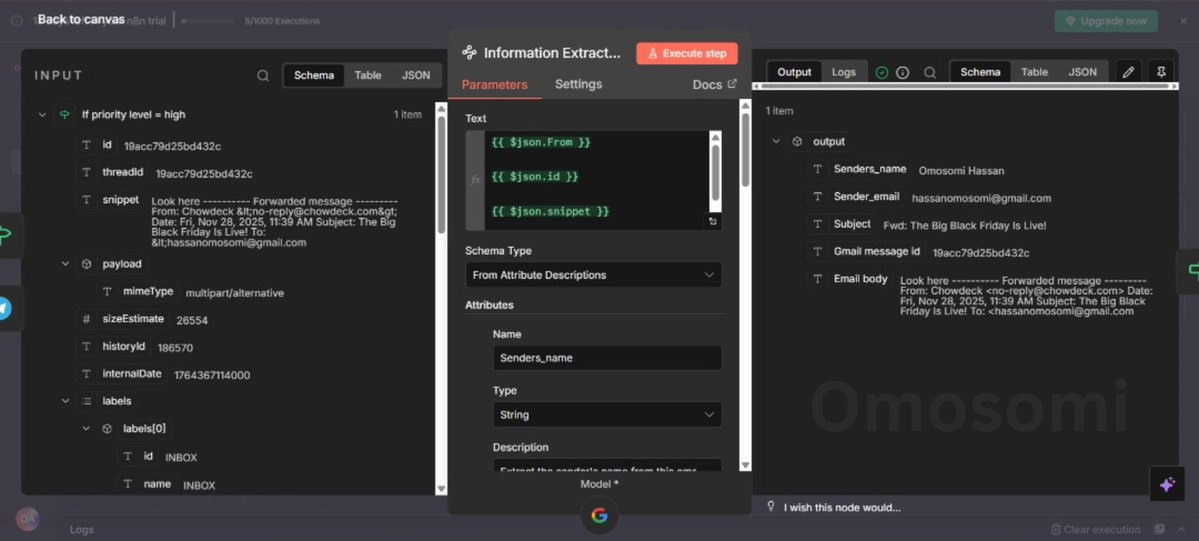The width and height of the screenshot is (1199, 541).
Task: Click the Output panel horizontal scrollbar
Action: [965, 86]
